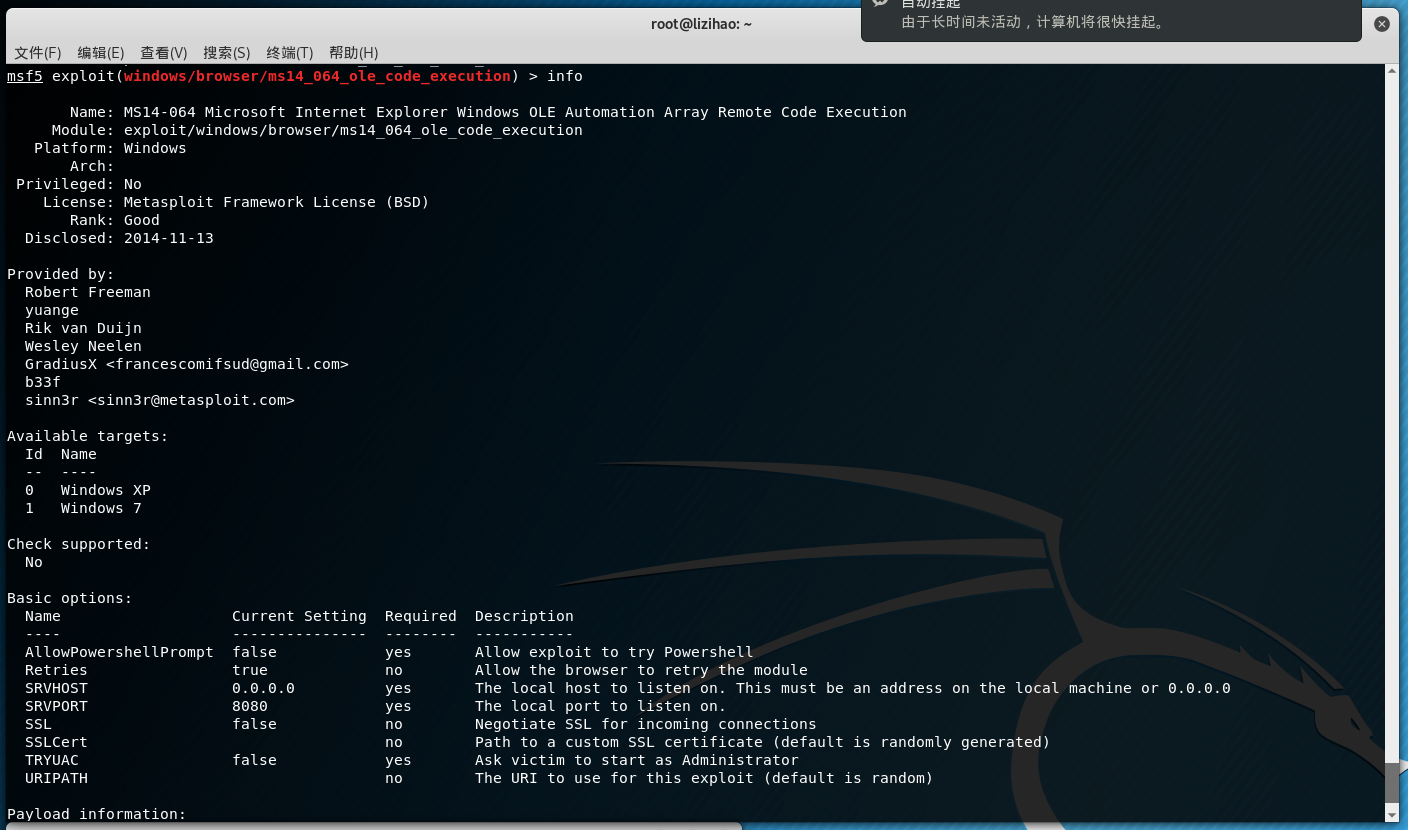Viewport: 1408px width, 830px height.
Task: Click the sinn3r metasploit email line
Action: coord(160,400)
